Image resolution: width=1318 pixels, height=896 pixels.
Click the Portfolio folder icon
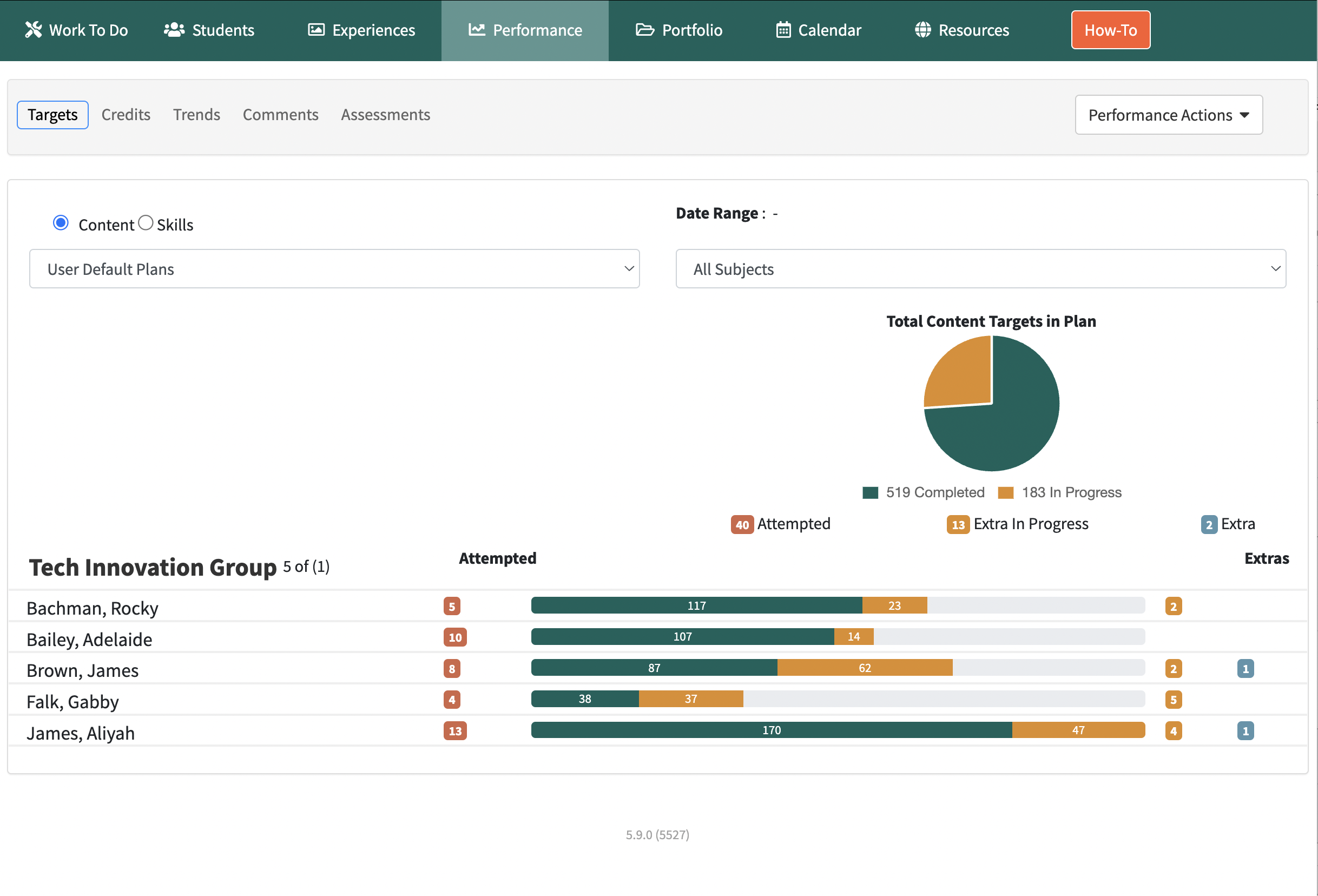645,30
